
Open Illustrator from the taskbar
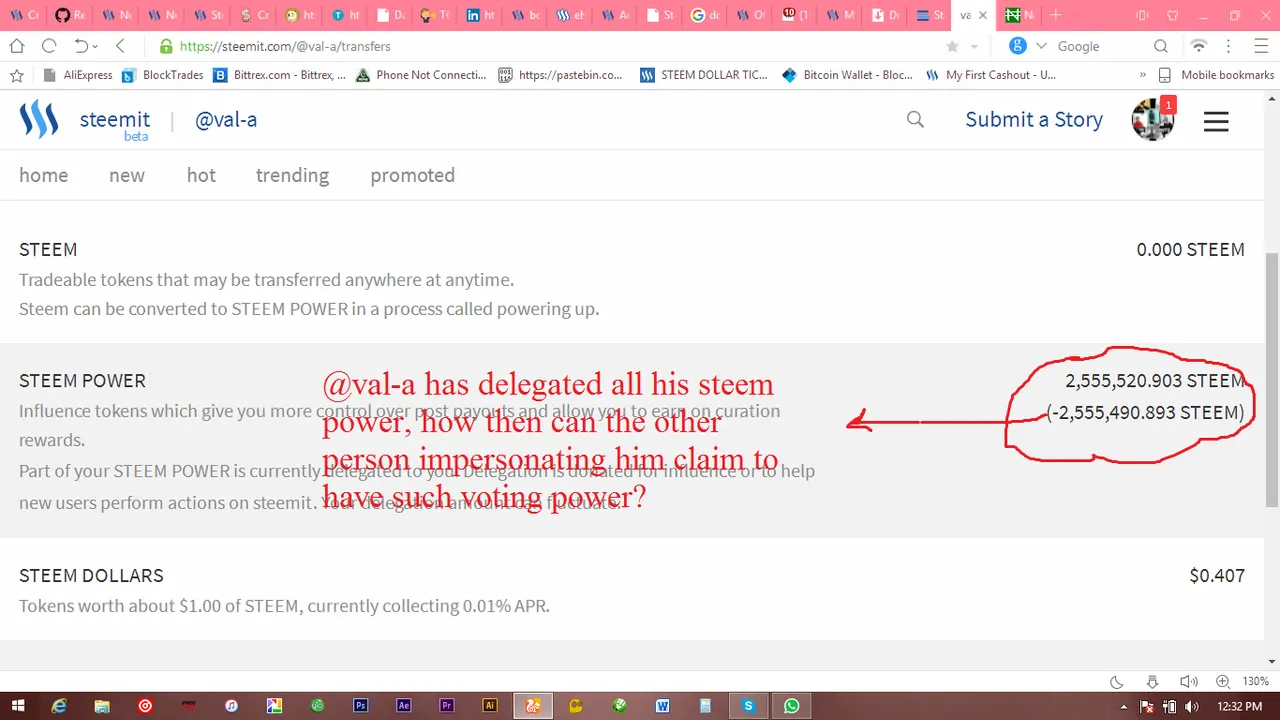pyautogui.click(x=490, y=706)
